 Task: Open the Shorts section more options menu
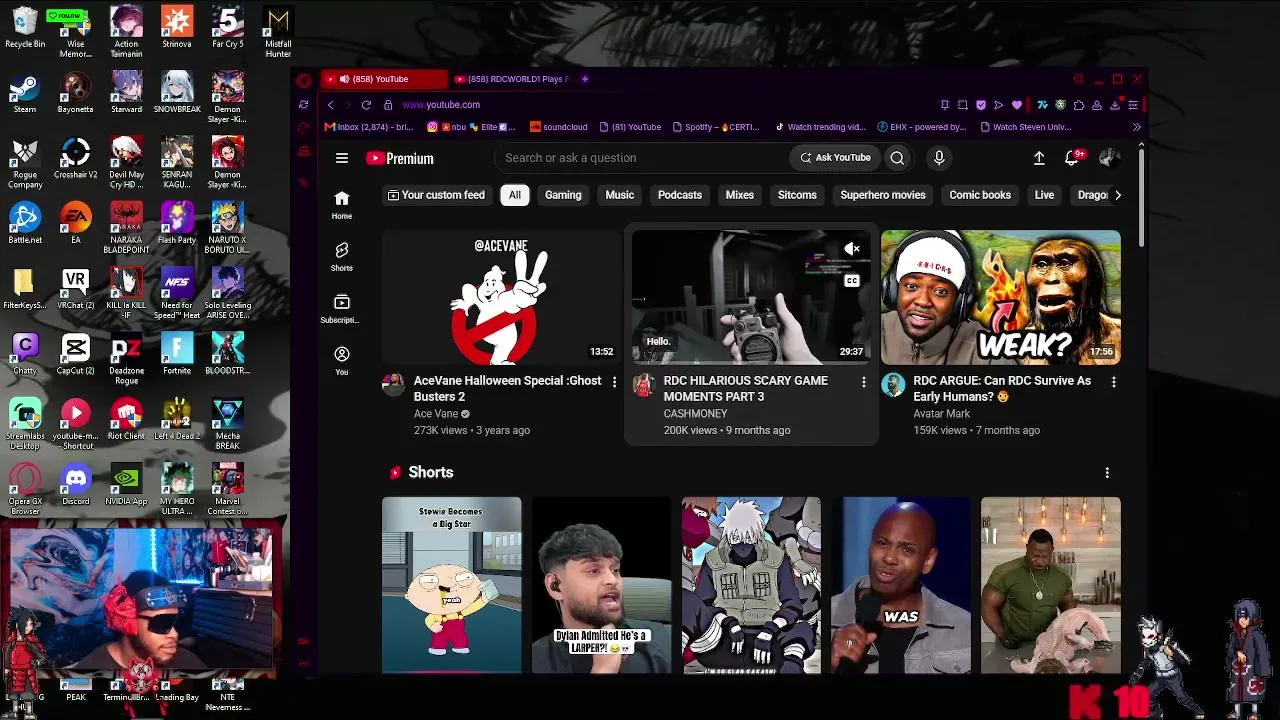tap(1107, 472)
